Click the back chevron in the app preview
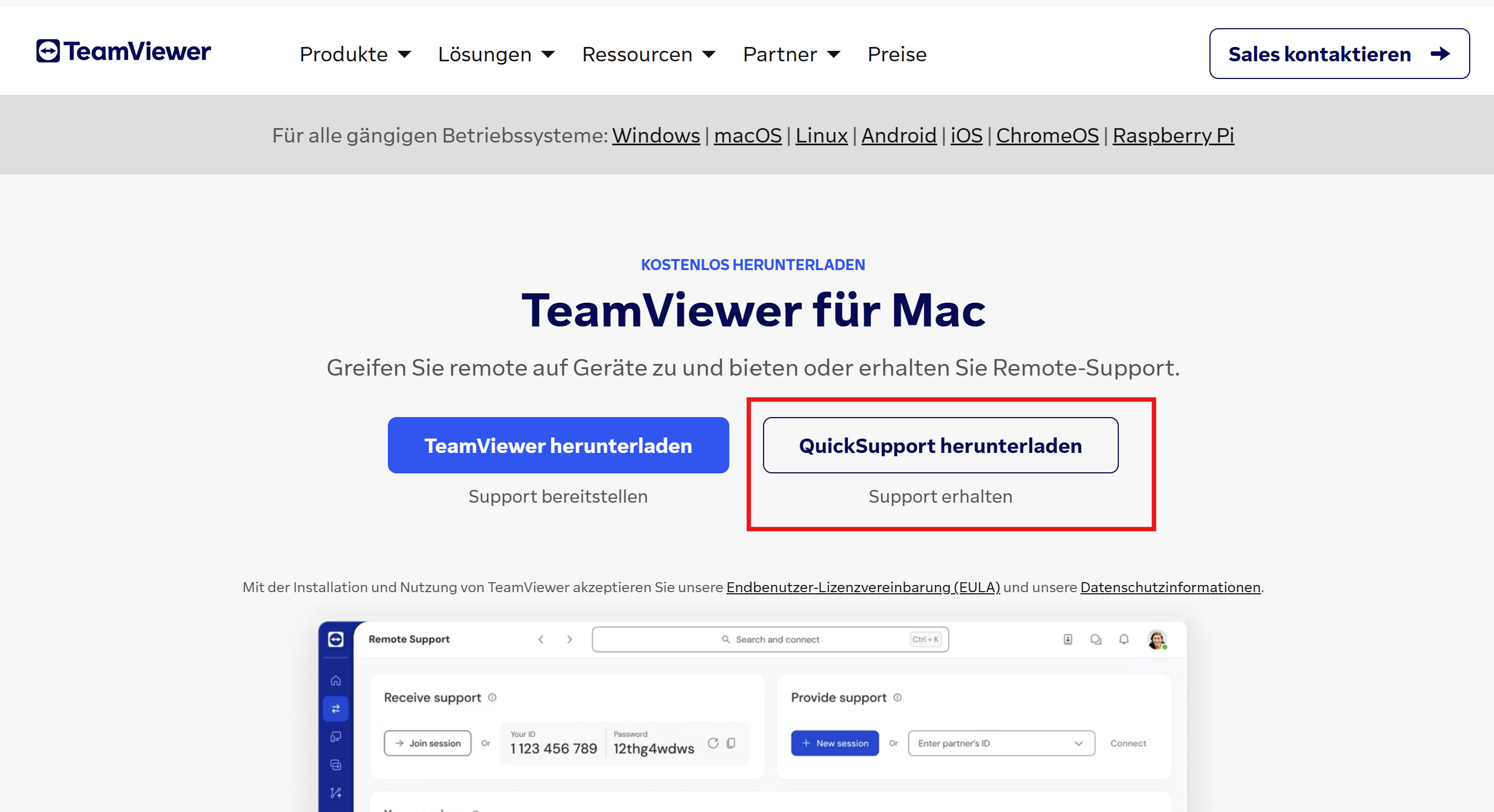Viewport: 1494px width, 812px height. click(540, 639)
